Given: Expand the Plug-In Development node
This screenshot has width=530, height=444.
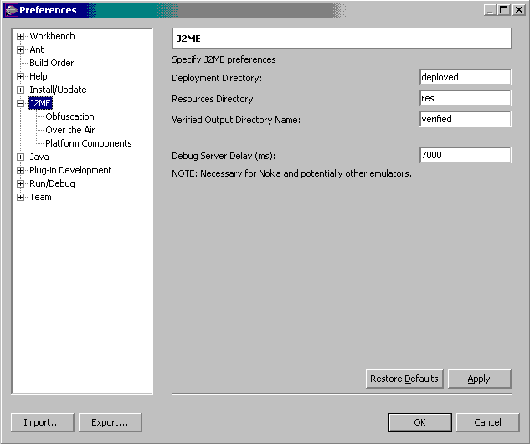Looking at the screenshot, I should [x=20, y=170].
